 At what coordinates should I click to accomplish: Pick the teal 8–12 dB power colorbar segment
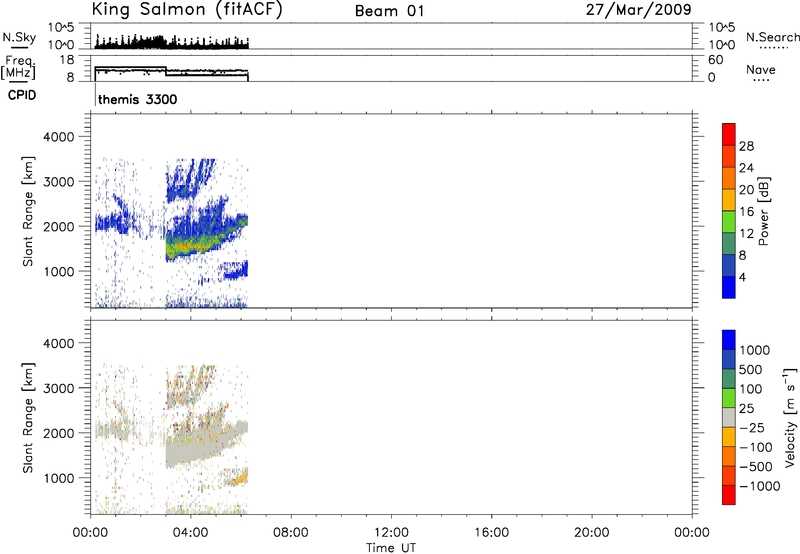pos(729,243)
